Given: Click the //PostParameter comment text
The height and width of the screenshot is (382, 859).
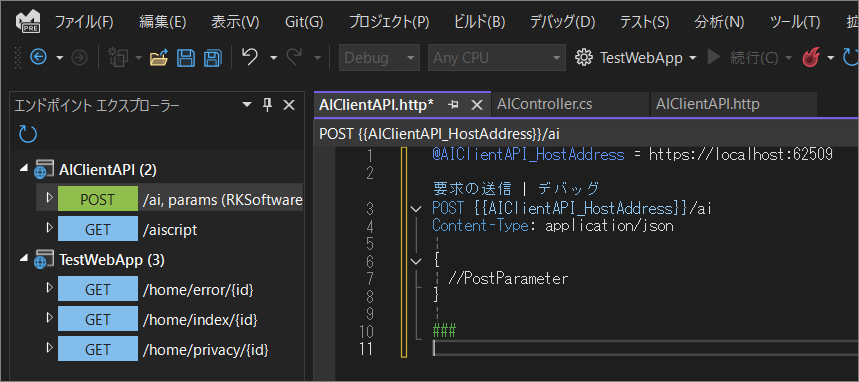Looking at the screenshot, I should pyautogui.click(x=508, y=278).
